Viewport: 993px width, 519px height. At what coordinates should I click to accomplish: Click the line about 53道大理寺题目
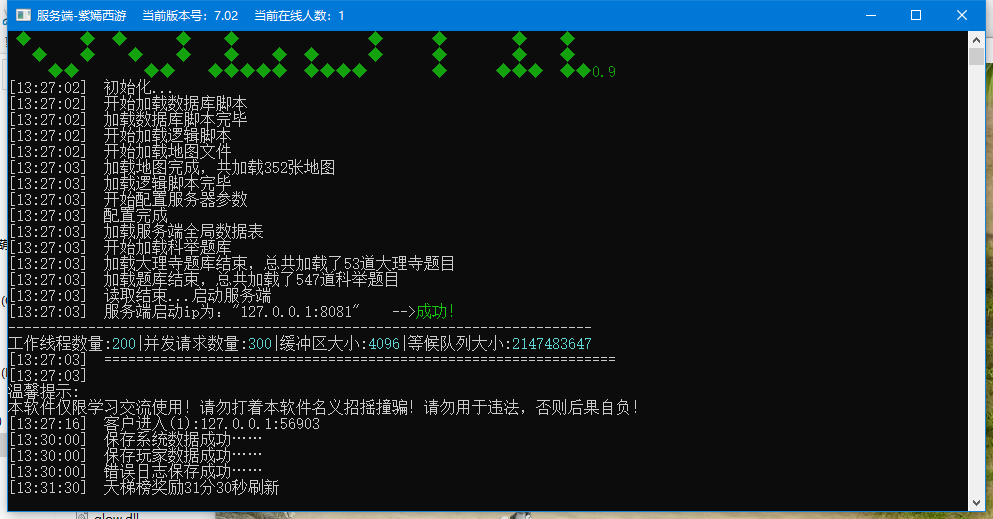coord(279,263)
